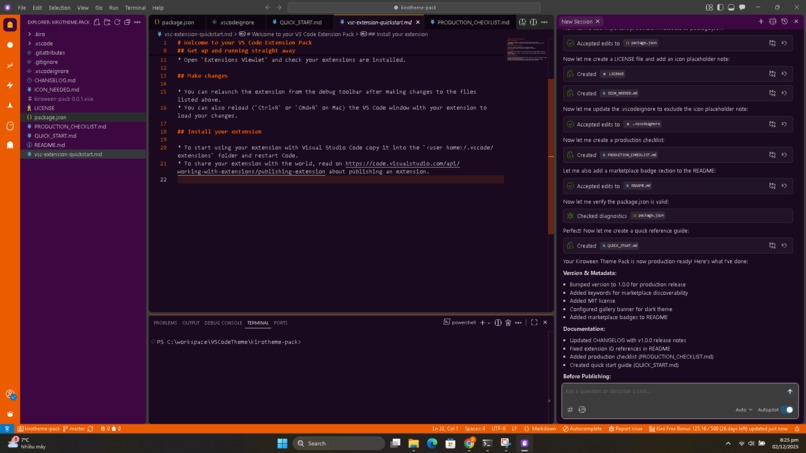Toggle bottom panel layout icon in title bar
806x453 pixels.
[x=731, y=8]
